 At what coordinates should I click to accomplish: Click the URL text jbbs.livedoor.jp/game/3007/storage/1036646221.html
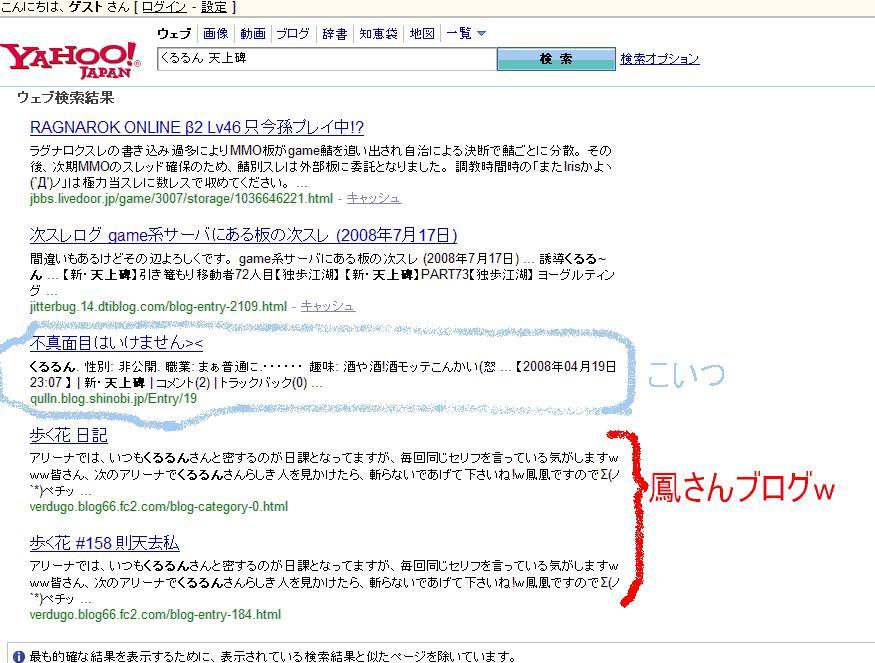click(x=181, y=199)
